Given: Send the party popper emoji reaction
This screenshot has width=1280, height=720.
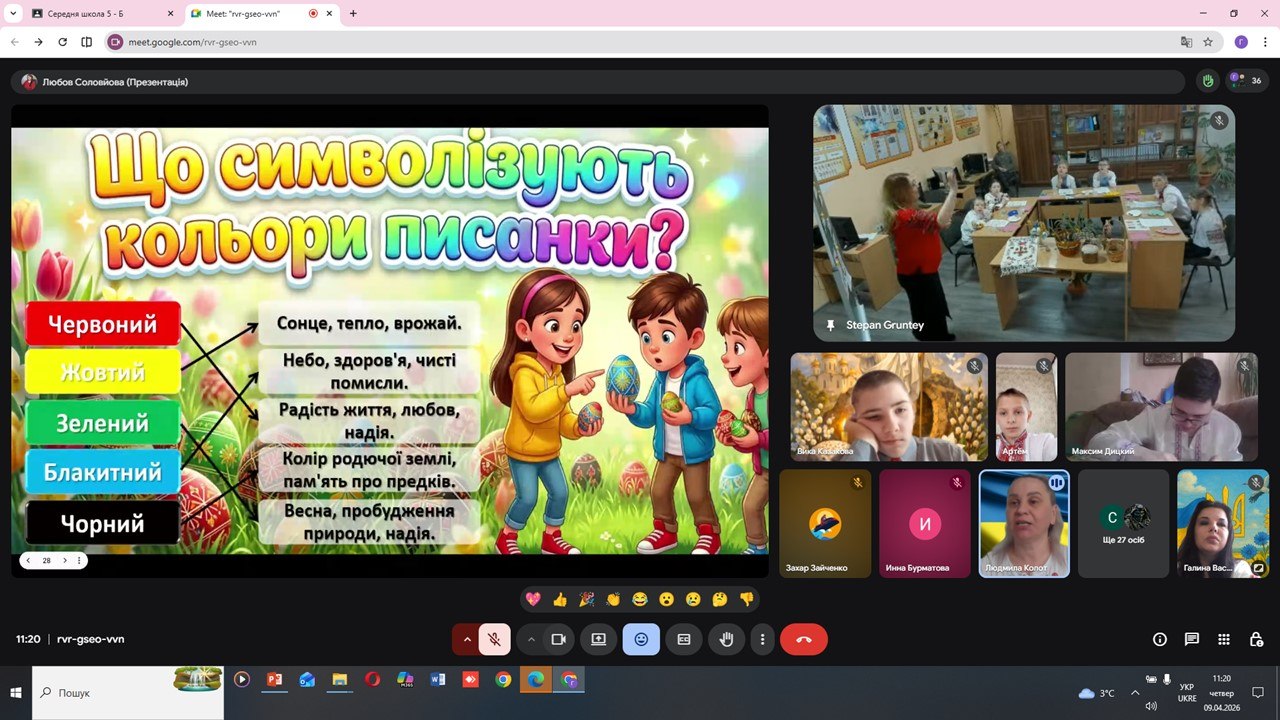Looking at the screenshot, I should [x=586, y=599].
